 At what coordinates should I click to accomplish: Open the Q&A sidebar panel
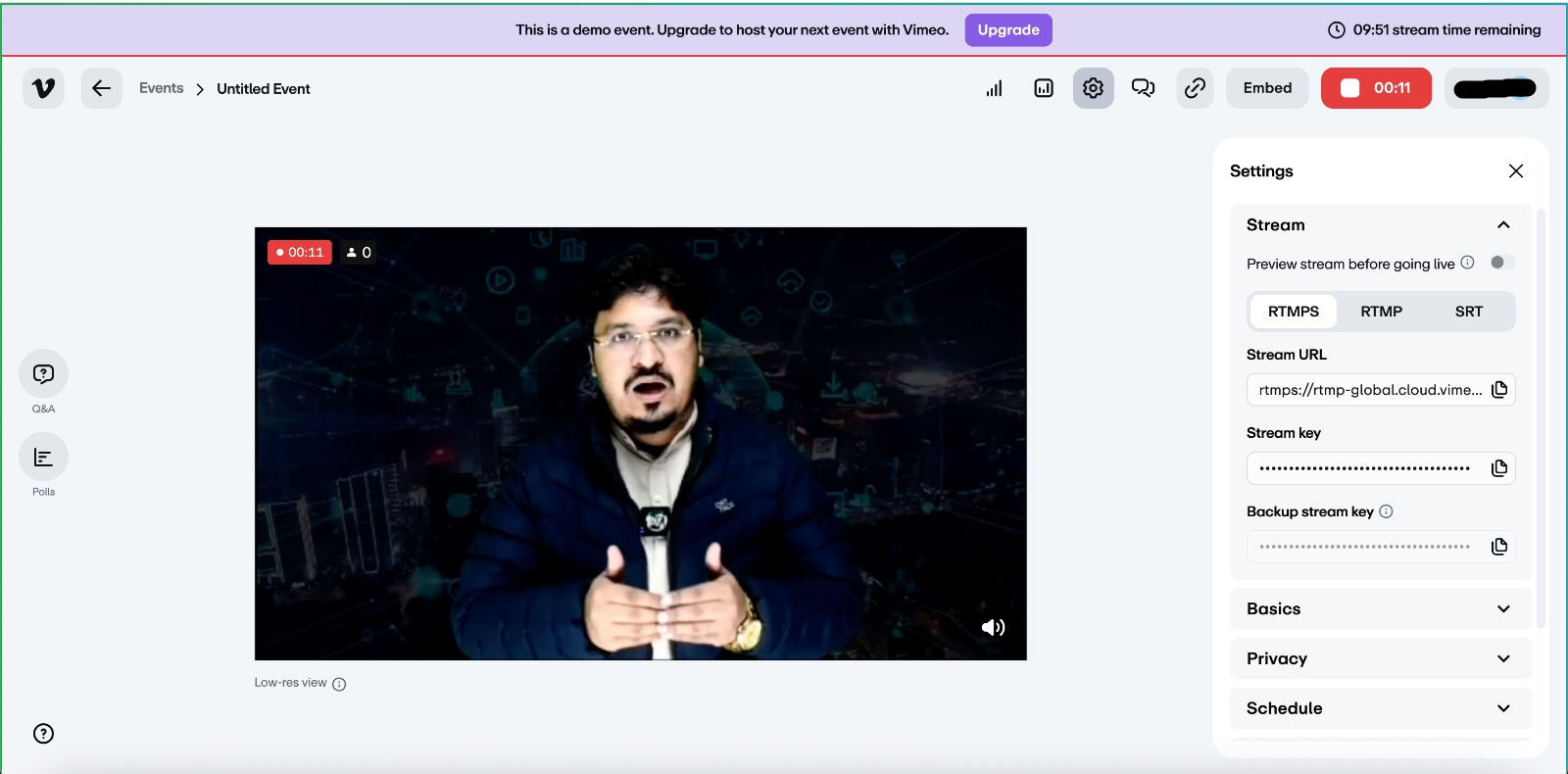43,374
